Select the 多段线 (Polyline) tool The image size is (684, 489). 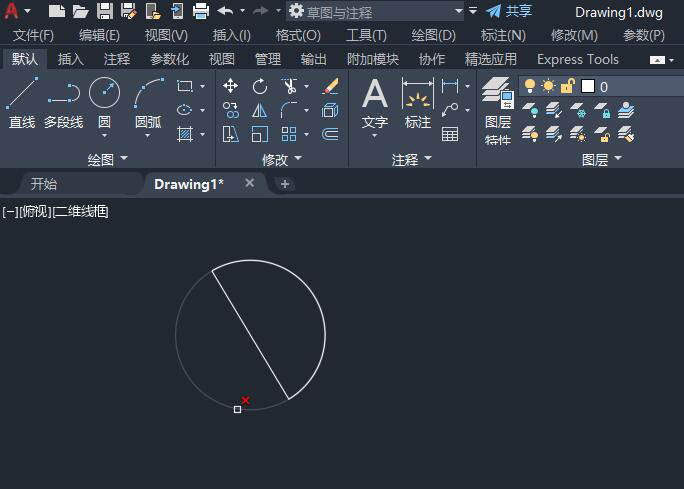[63, 103]
